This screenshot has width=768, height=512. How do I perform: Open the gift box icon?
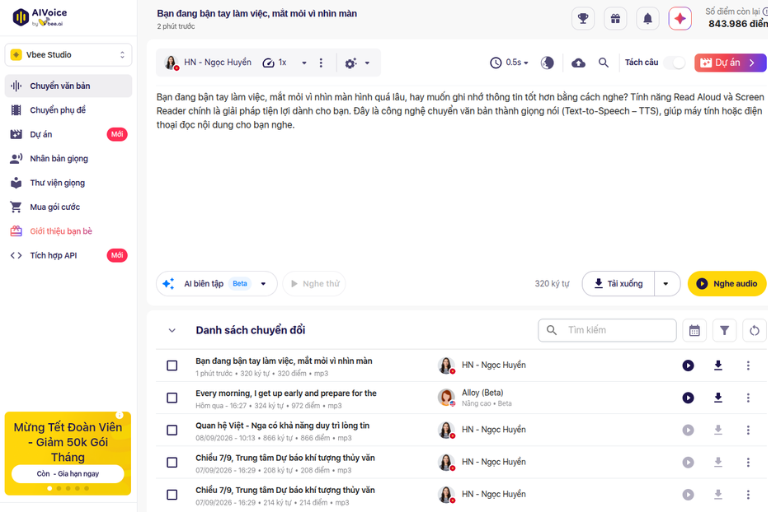pyautogui.click(x=615, y=19)
